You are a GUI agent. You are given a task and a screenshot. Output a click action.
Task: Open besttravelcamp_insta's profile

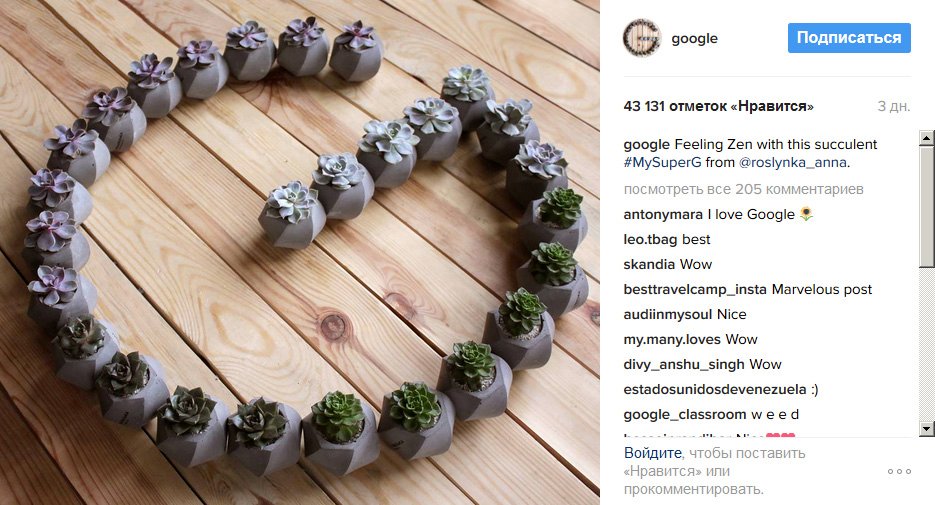coord(695,289)
